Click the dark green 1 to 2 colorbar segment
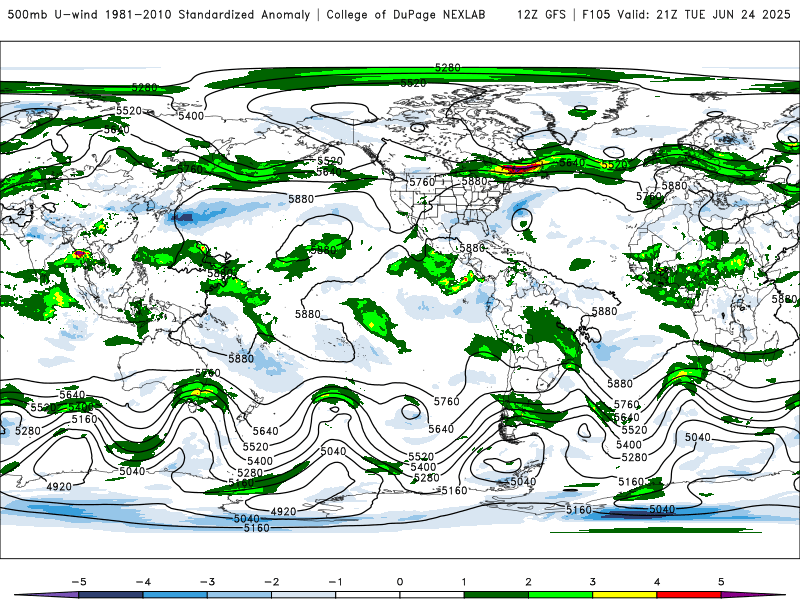The width and height of the screenshot is (800, 600). tap(496, 594)
